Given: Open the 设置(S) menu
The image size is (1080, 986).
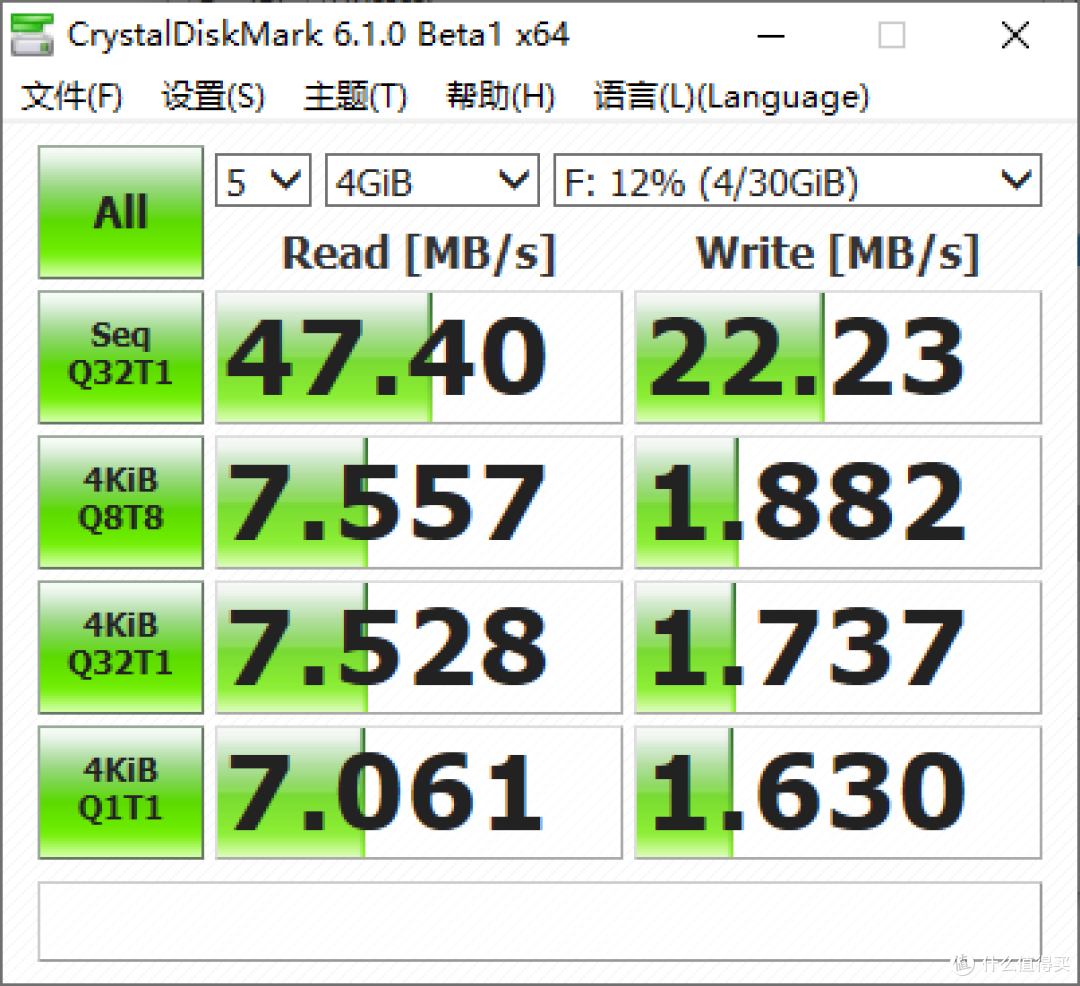Looking at the screenshot, I should click(213, 96).
